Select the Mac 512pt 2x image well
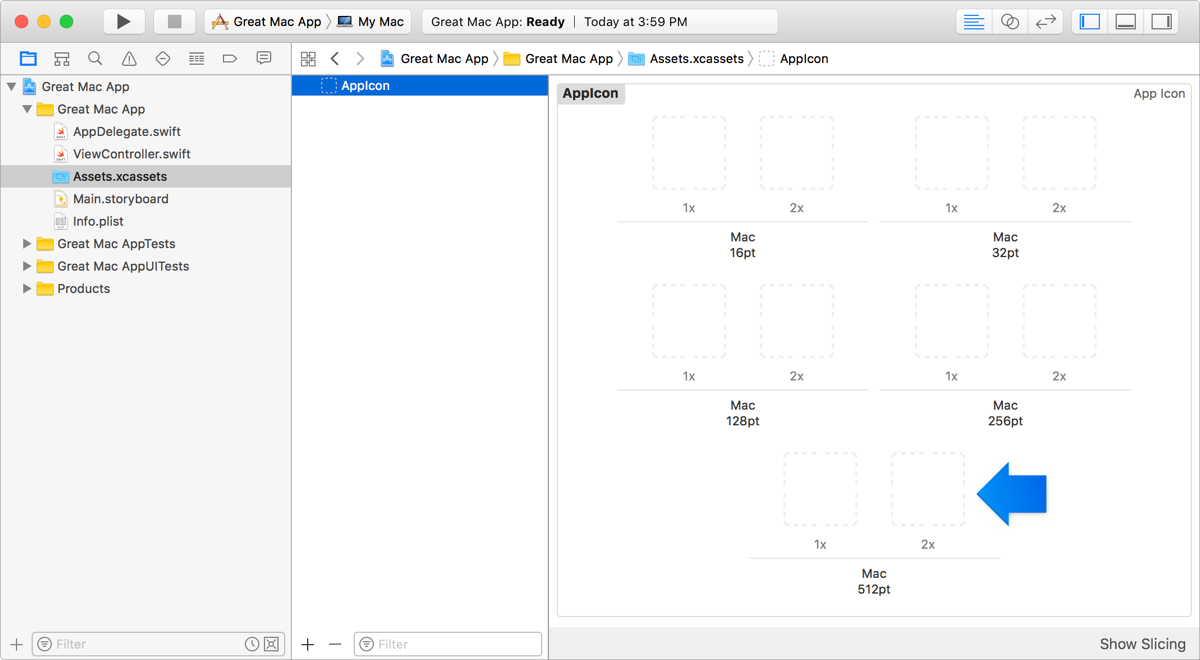The image size is (1200, 660). 927,490
